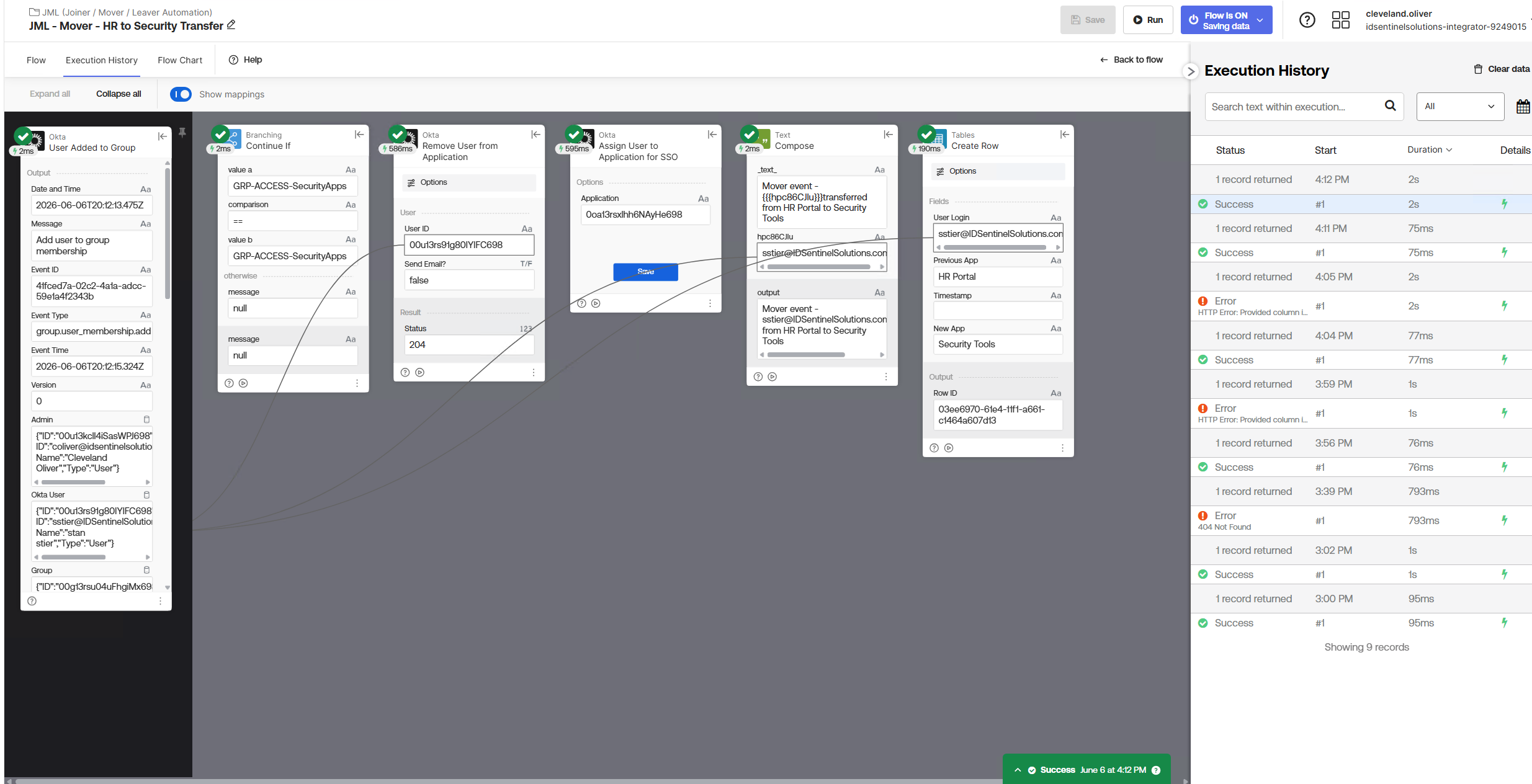Select the Execution History tab
The image size is (1532, 784).
click(x=102, y=60)
